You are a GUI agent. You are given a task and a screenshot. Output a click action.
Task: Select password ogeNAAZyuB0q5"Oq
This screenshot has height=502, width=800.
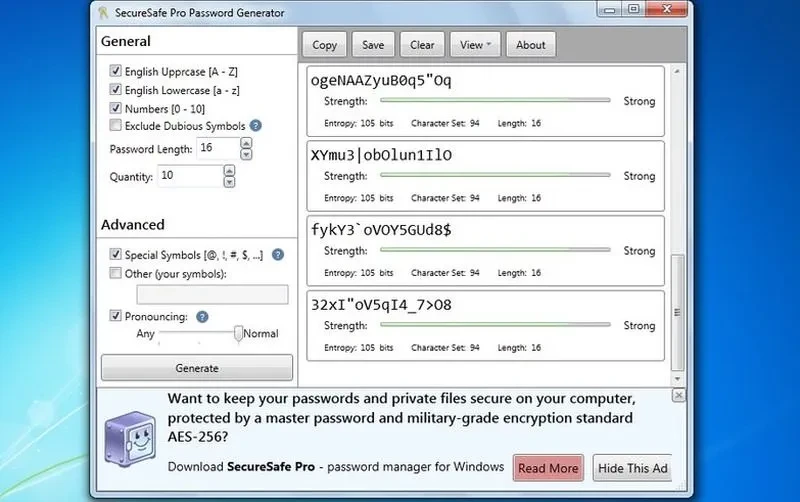(381, 81)
